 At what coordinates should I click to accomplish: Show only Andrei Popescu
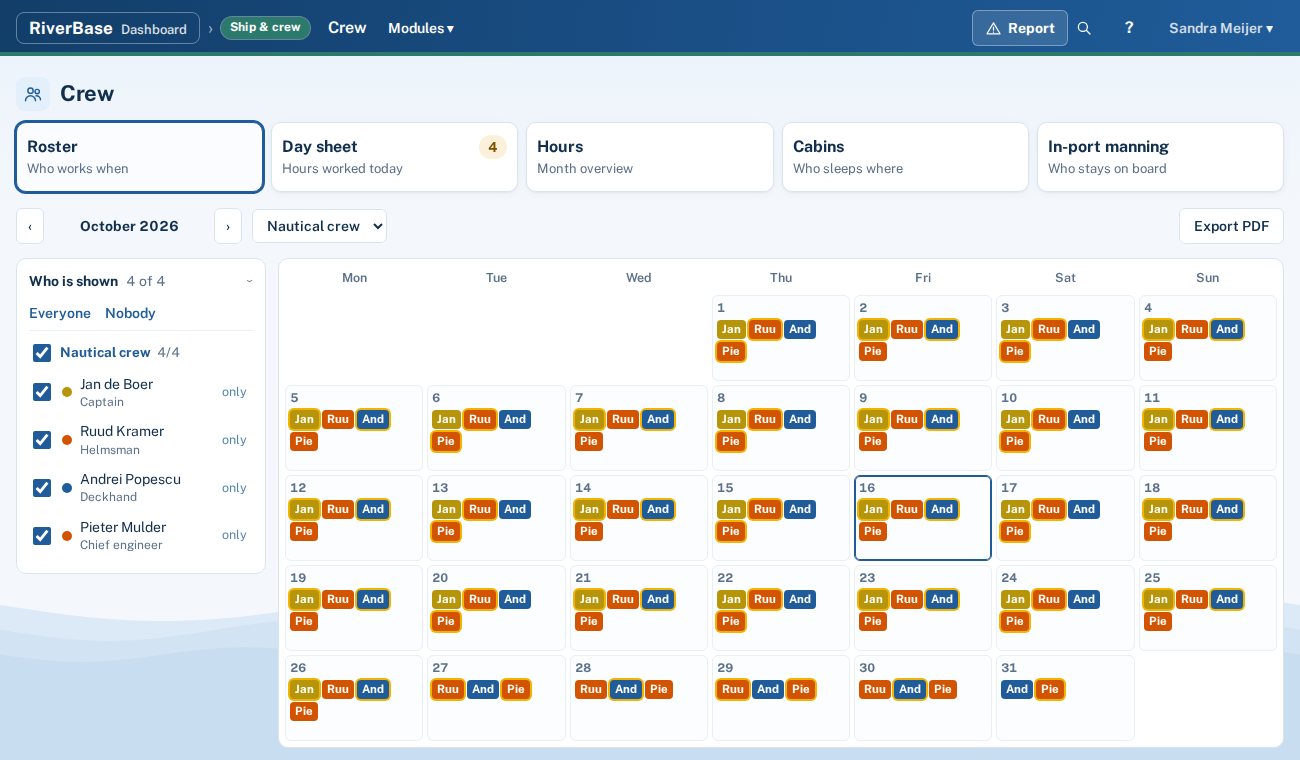[234, 488]
